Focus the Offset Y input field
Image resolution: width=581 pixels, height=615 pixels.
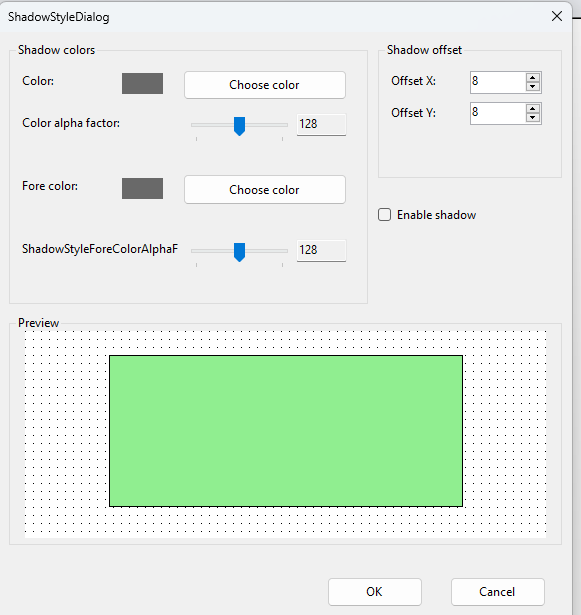tap(498, 114)
